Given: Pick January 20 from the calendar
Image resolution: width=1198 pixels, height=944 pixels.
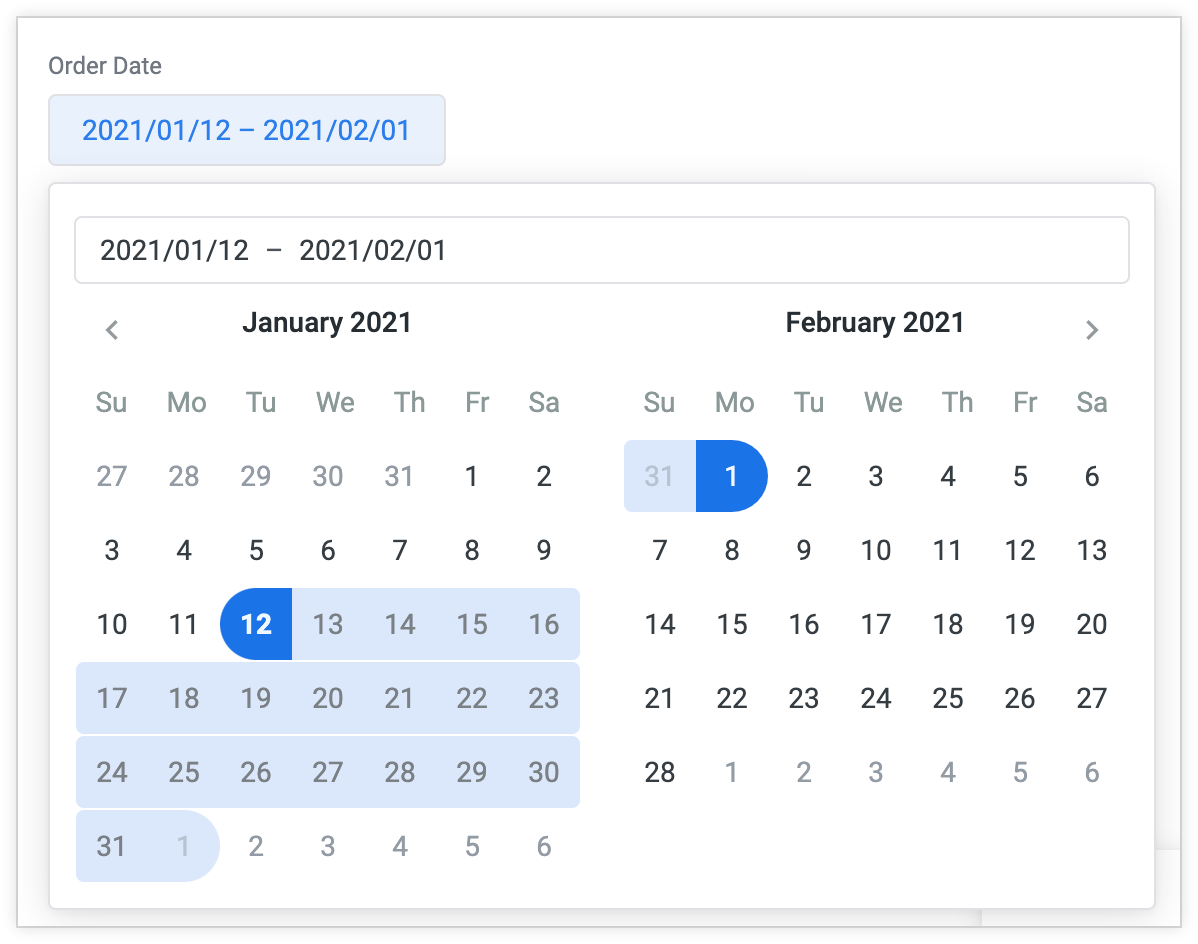Looking at the screenshot, I should [x=328, y=698].
